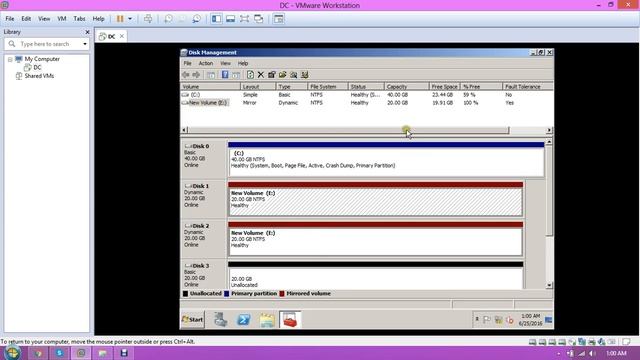The width and height of the screenshot is (640, 360).
Task: Close the Library panel
Action: pos(87,32)
